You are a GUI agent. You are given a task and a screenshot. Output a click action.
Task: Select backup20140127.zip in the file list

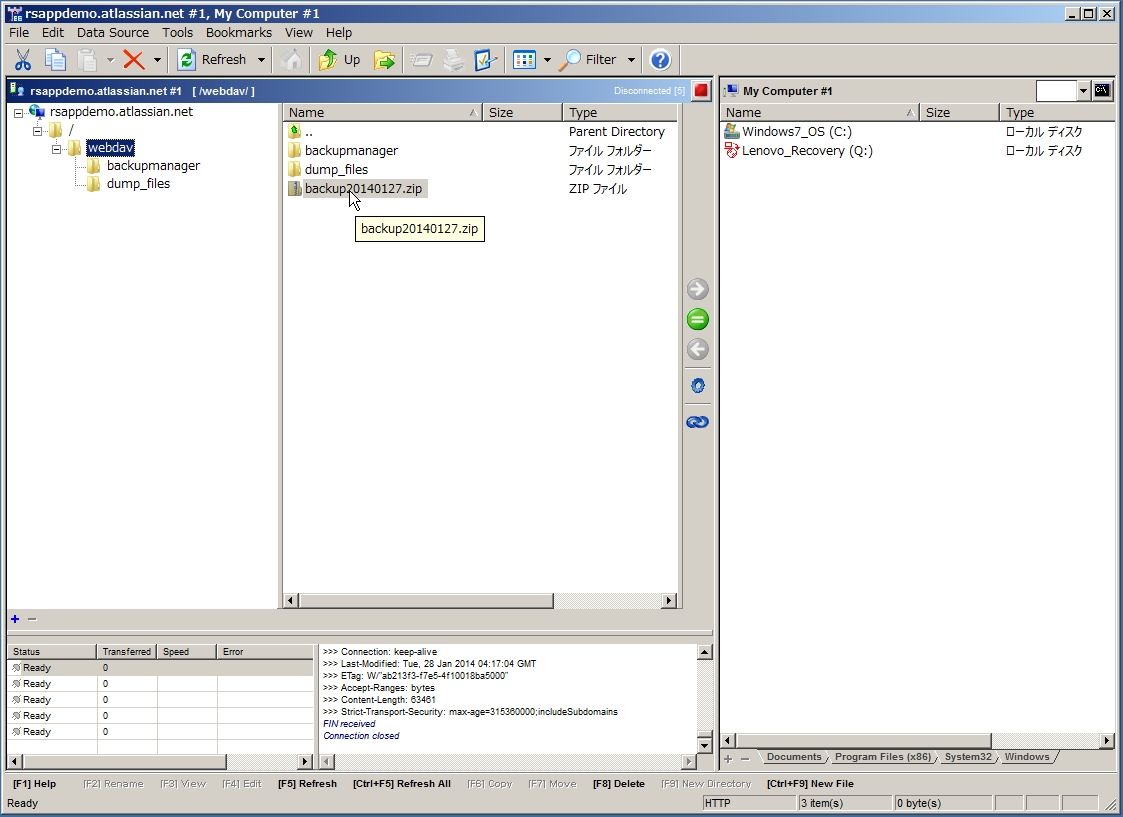[x=363, y=189]
